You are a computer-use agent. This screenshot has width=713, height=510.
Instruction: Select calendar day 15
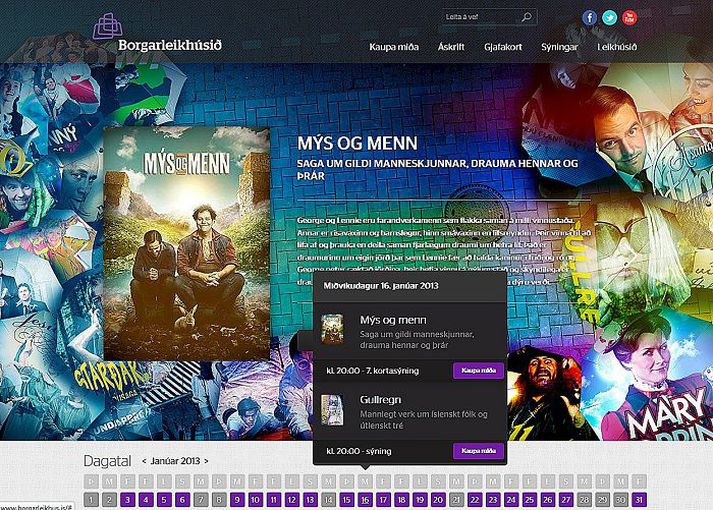(347, 500)
